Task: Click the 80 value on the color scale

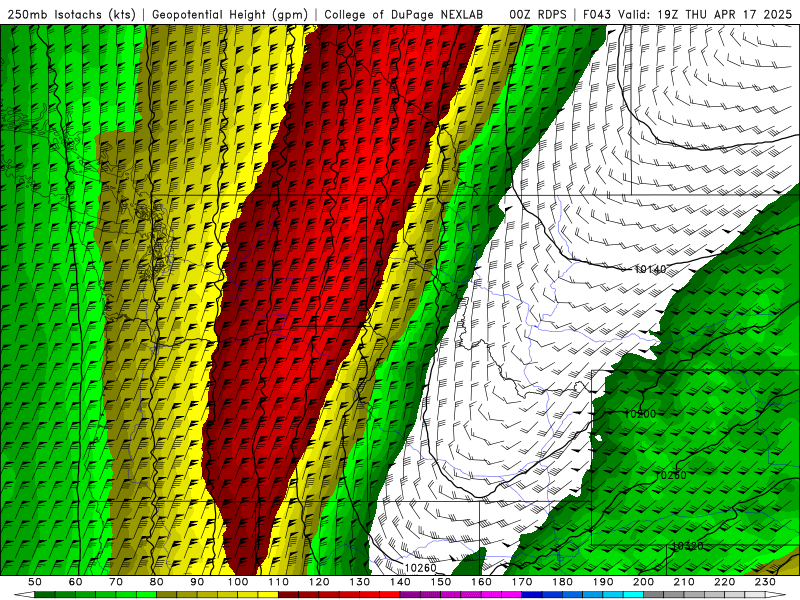Action: point(157,582)
